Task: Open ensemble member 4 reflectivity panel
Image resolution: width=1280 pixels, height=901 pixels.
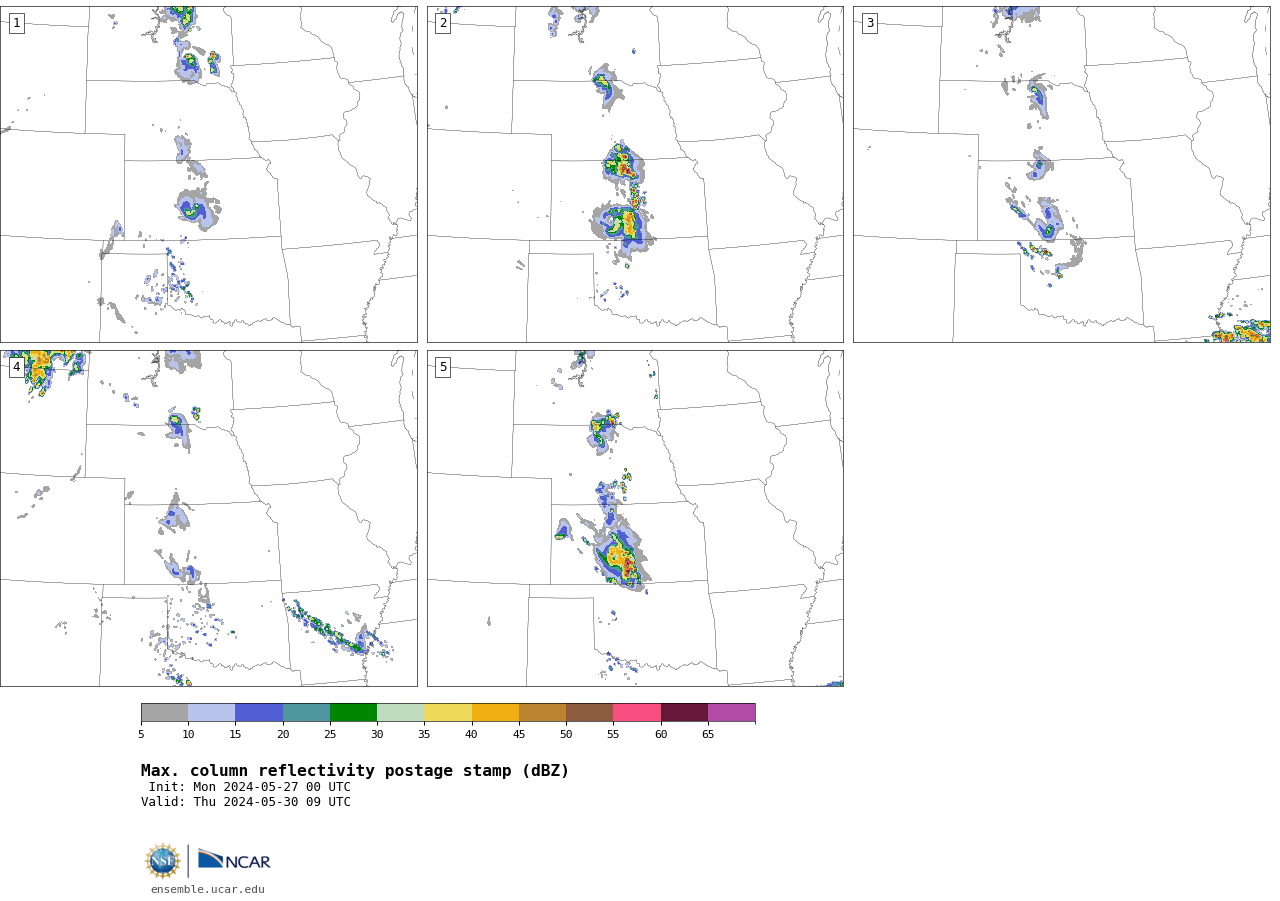Action: (x=208, y=518)
